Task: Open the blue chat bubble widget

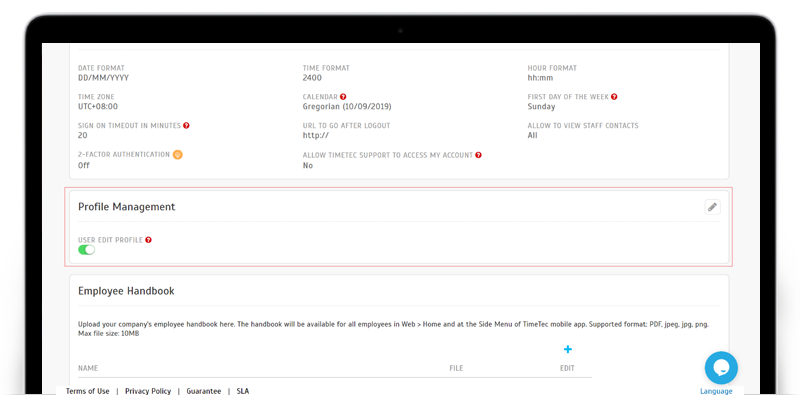Action: point(721,367)
